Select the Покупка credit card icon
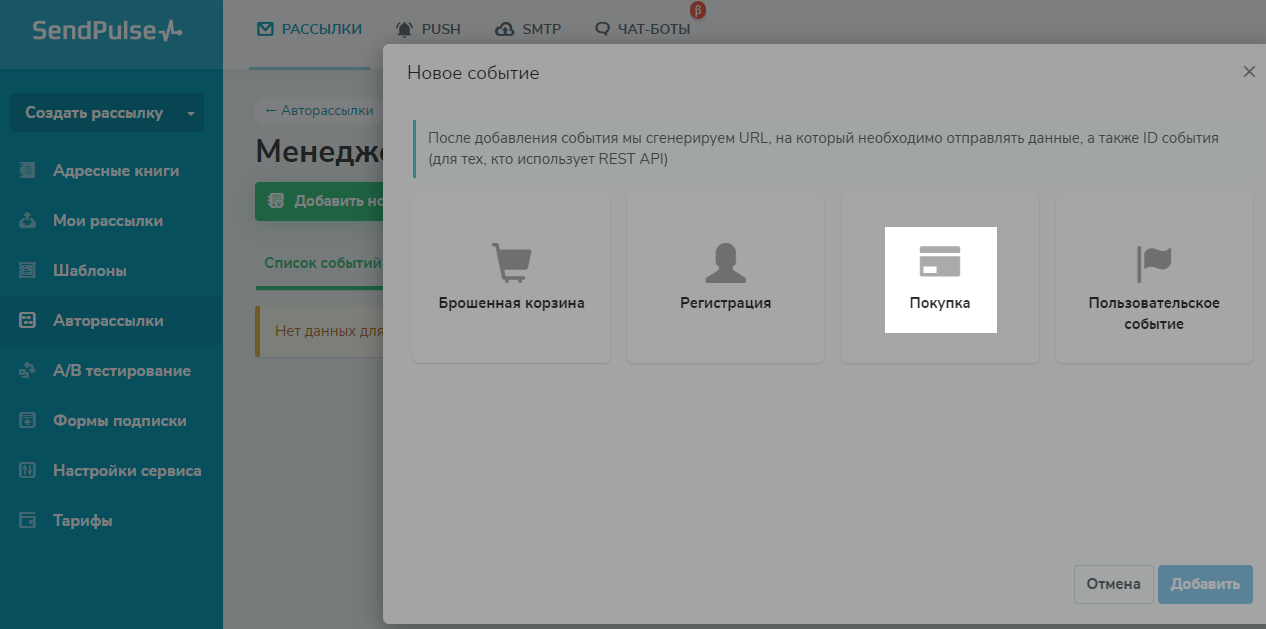Screen dimensions: 1266x629 (940, 261)
